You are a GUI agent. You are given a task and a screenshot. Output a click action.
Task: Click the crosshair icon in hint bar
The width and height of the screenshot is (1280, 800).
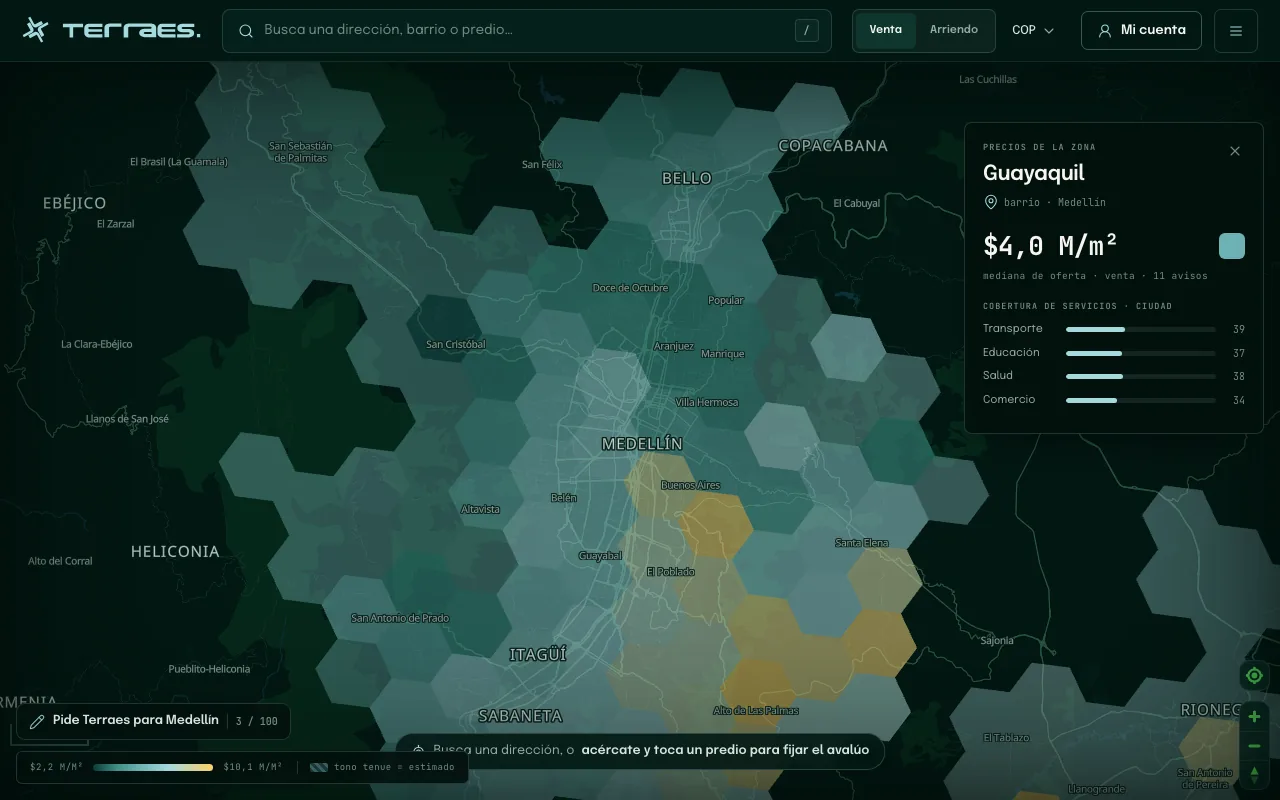(x=419, y=750)
